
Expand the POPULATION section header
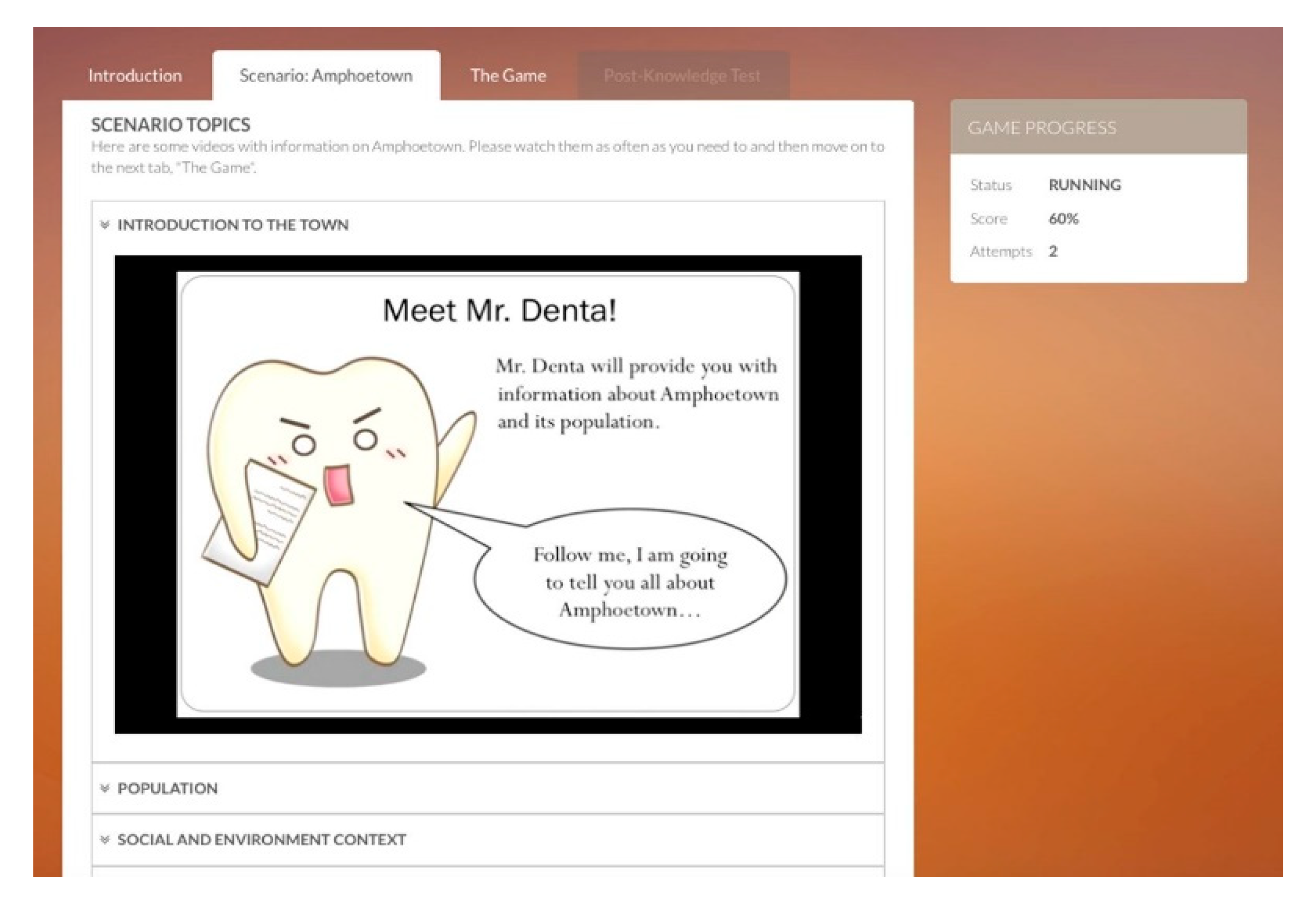[168, 789]
